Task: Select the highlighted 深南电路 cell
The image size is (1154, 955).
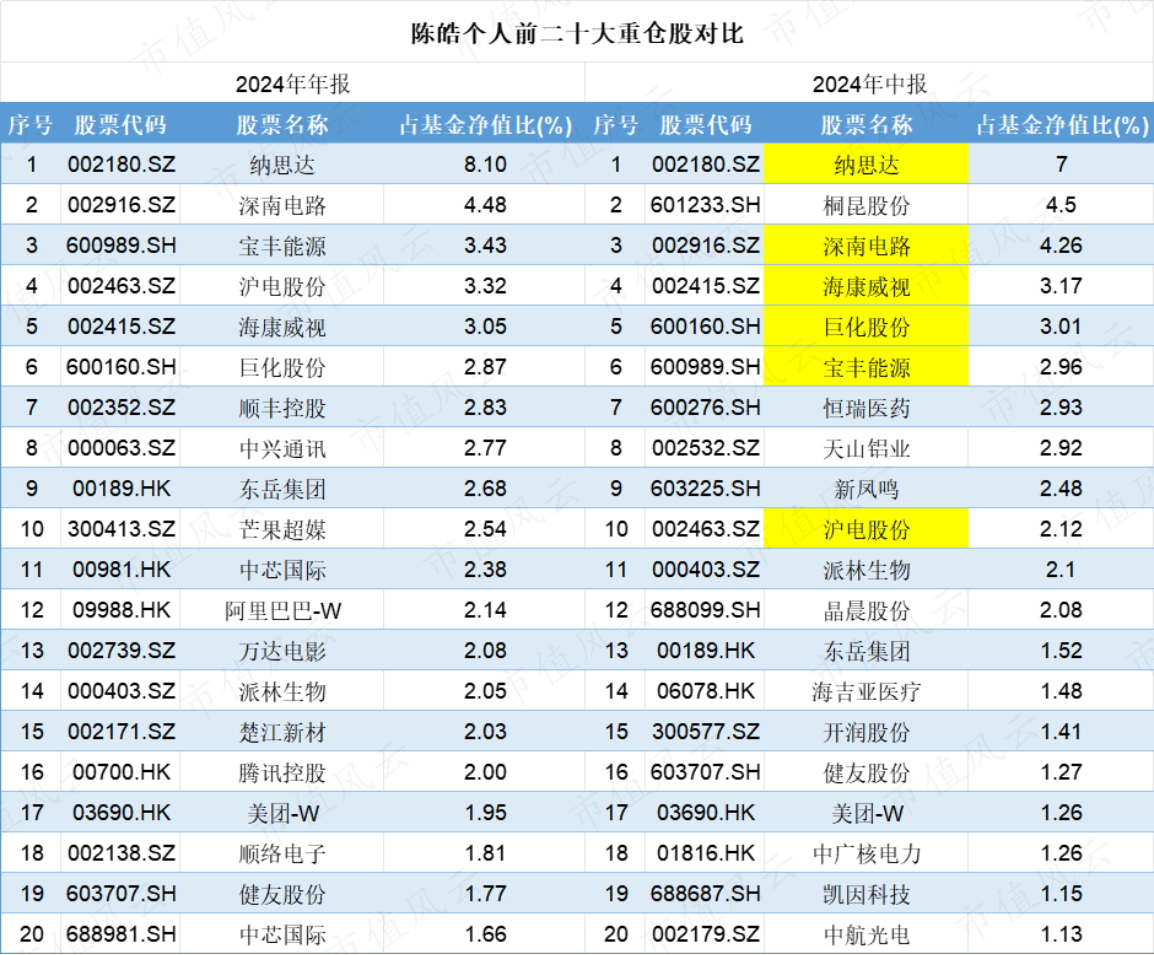Action: [866, 245]
